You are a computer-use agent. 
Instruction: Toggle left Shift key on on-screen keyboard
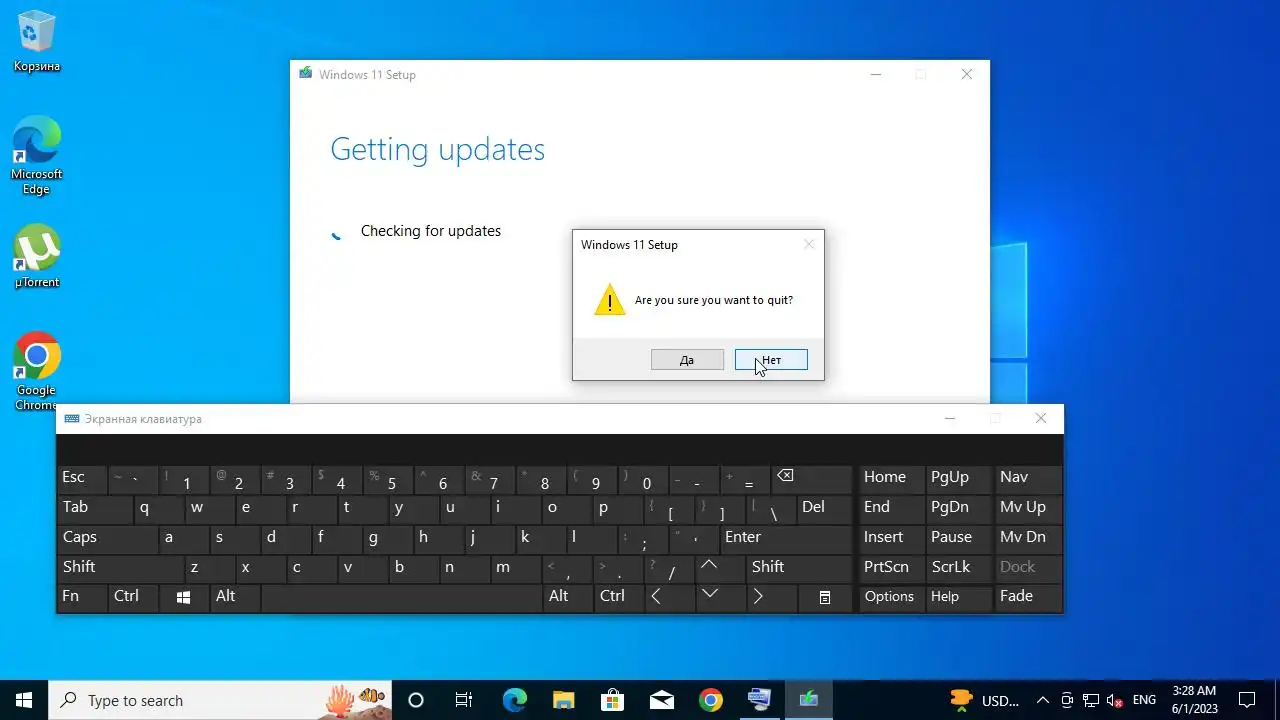[x=120, y=569]
